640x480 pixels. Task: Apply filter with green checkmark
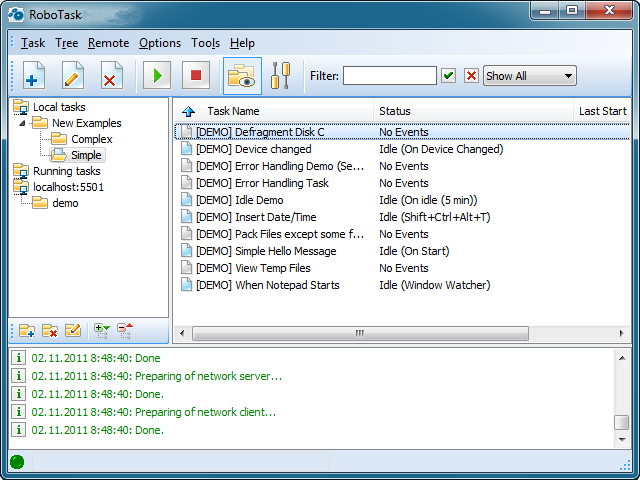pyautogui.click(x=449, y=76)
